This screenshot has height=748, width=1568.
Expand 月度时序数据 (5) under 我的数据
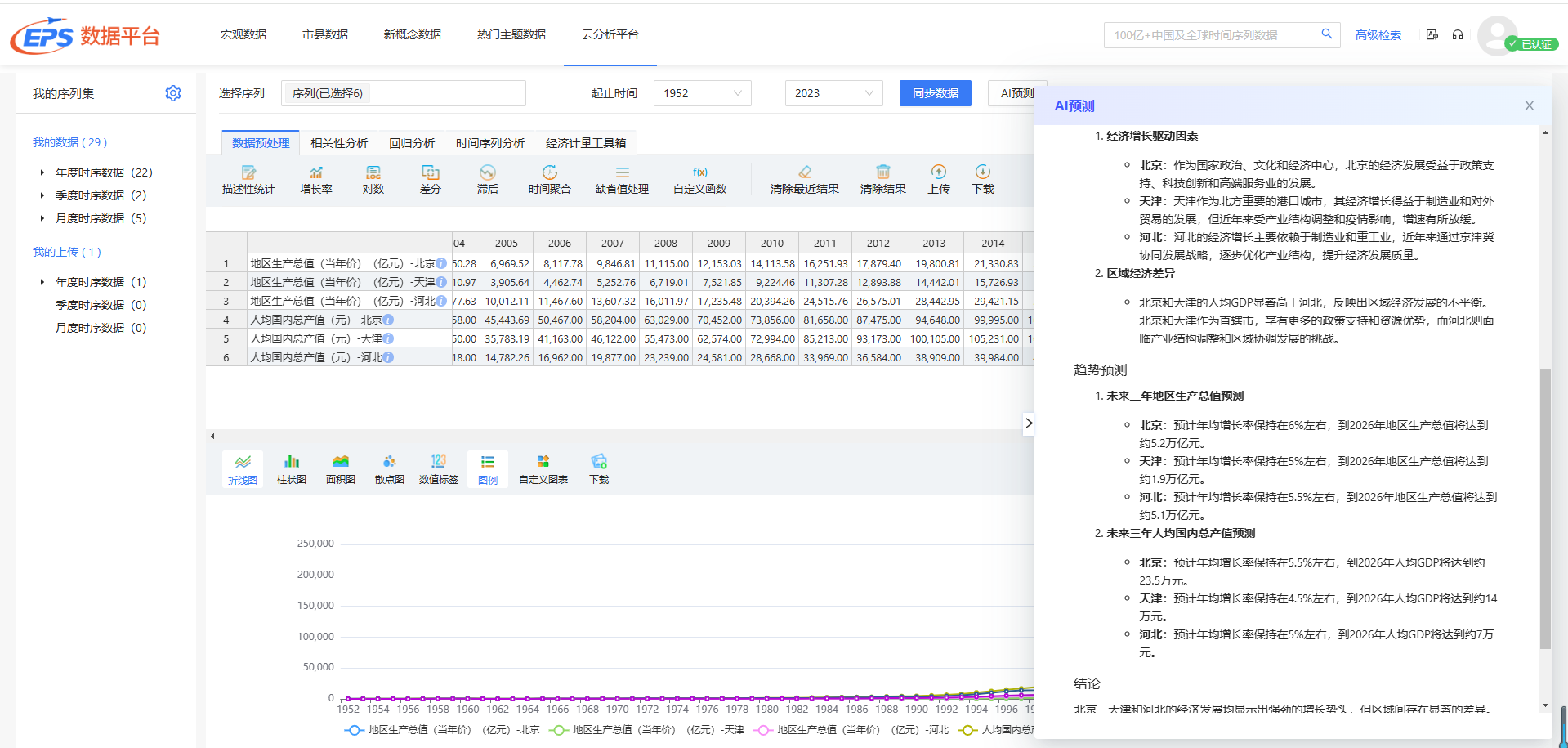coord(42,218)
